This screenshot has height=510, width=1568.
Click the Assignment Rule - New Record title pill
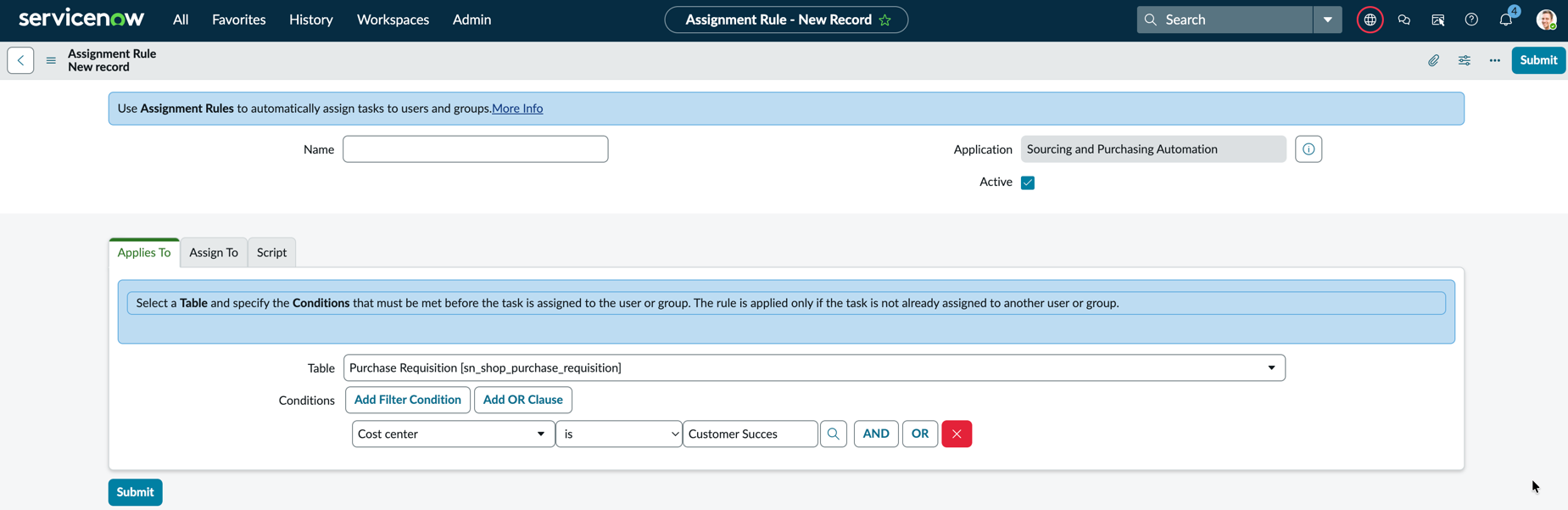click(786, 20)
